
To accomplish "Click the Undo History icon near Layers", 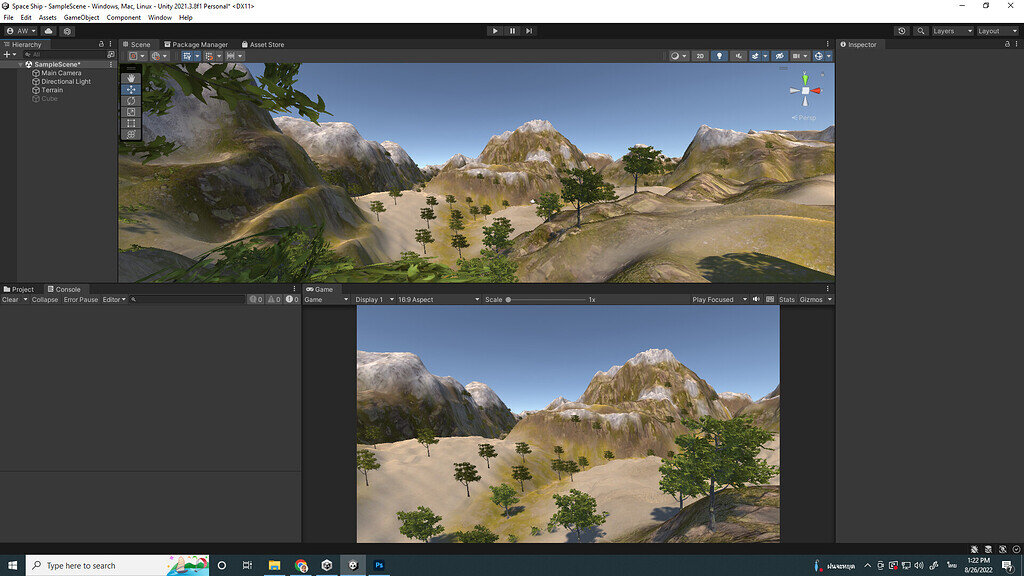I will [902, 31].
